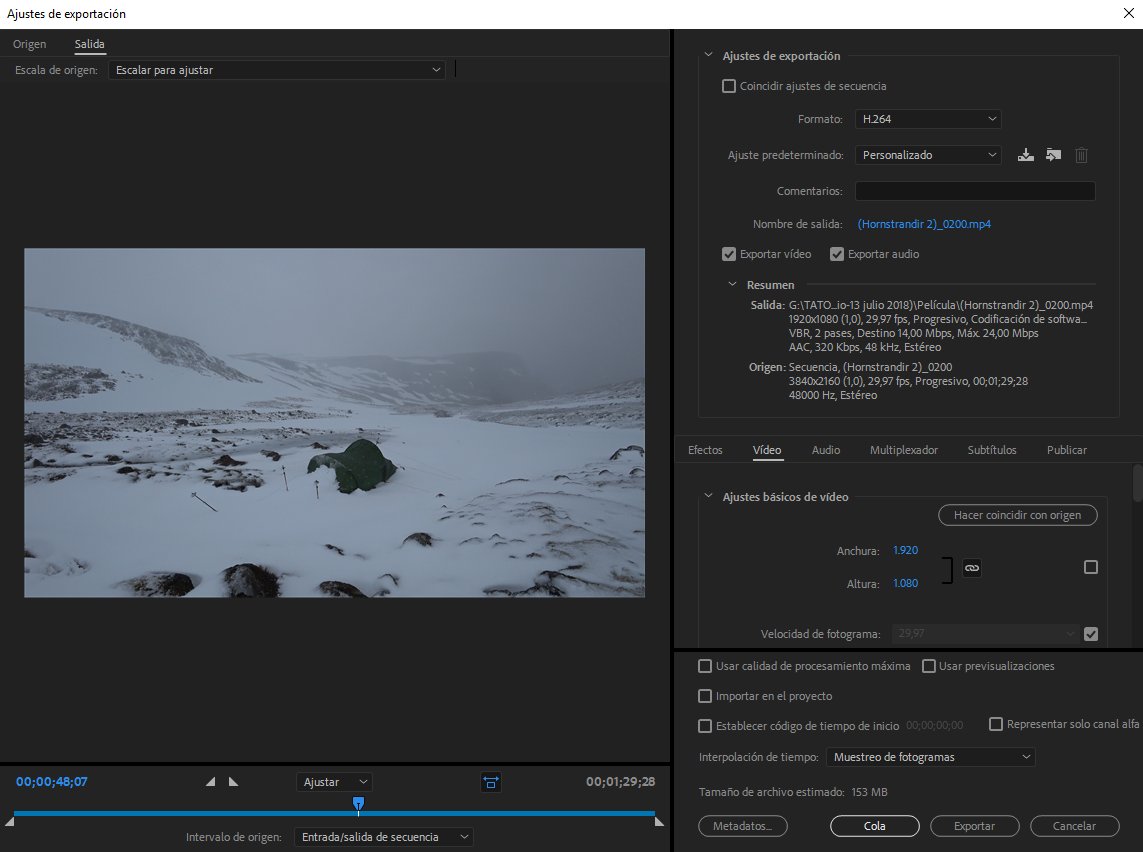Image resolution: width=1143 pixels, height=852 pixels.
Task: Click the Comentarios input field
Action: pos(975,190)
